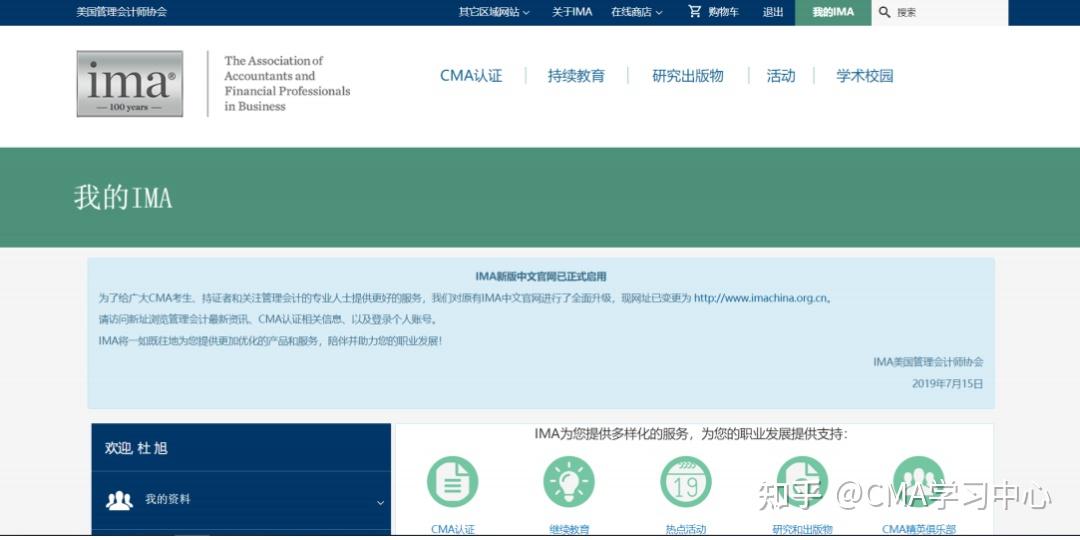Click the notice title IMA新版中文官网已正式启用
1080x540 pixels.
click(x=541, y=276)
